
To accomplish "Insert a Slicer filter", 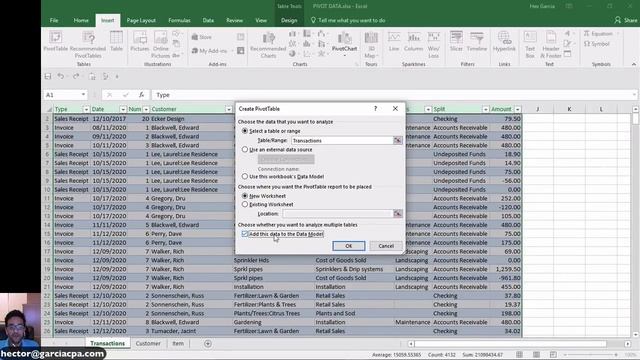I will pos(456,41).
